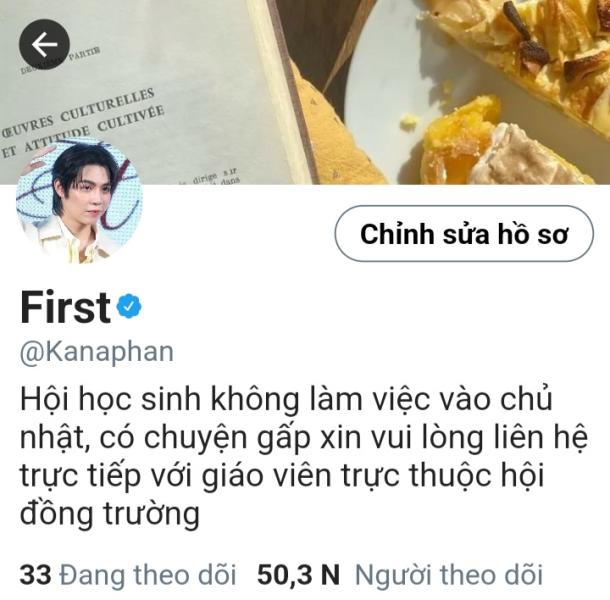This screenshot has height=600, width=610.
Task: Click the ET ATTITUDE CULTIVÉE line in banner
Action: [82, 132]
